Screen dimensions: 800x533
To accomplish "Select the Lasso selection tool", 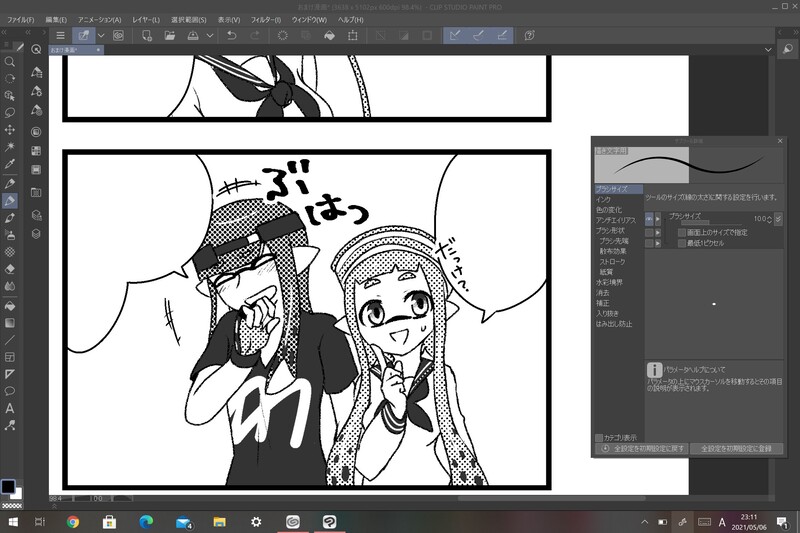I will [x=9, y=113].
